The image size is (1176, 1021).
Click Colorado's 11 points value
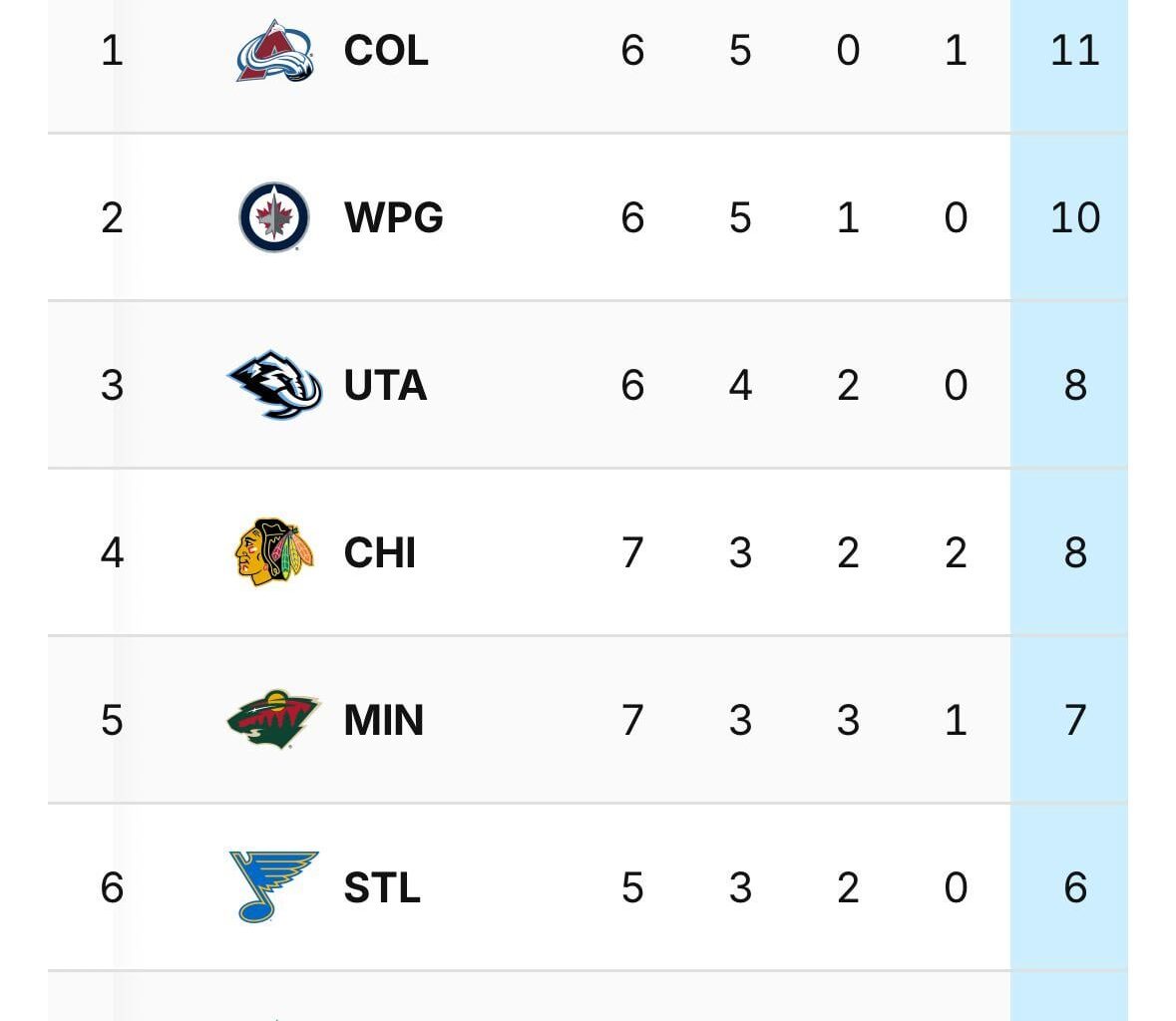tap(1074, 50)
